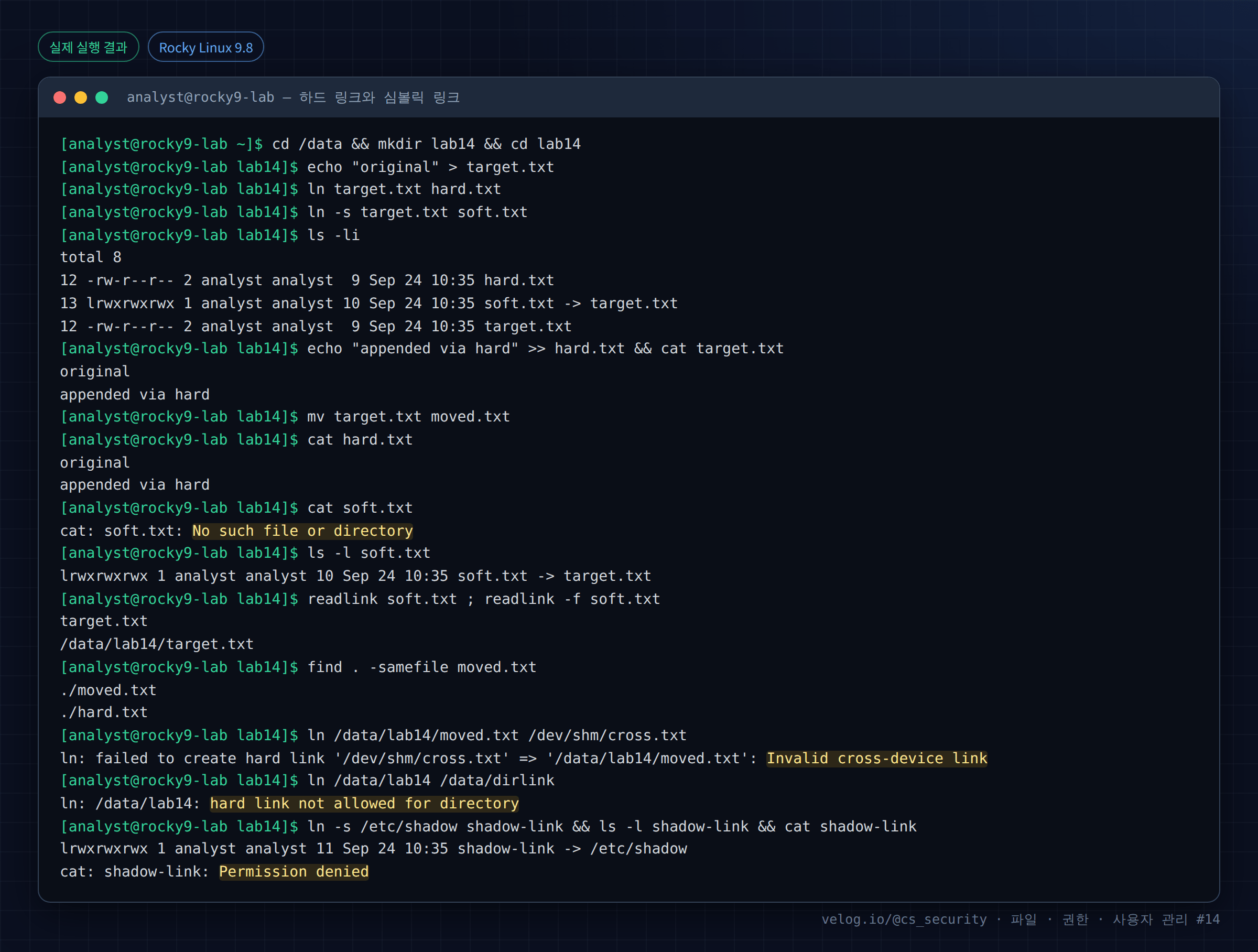Viewport: 1258px width, 952px height.
Task: Click the command 'echo "original" > target.txt'
Action: tap(430, 167)
